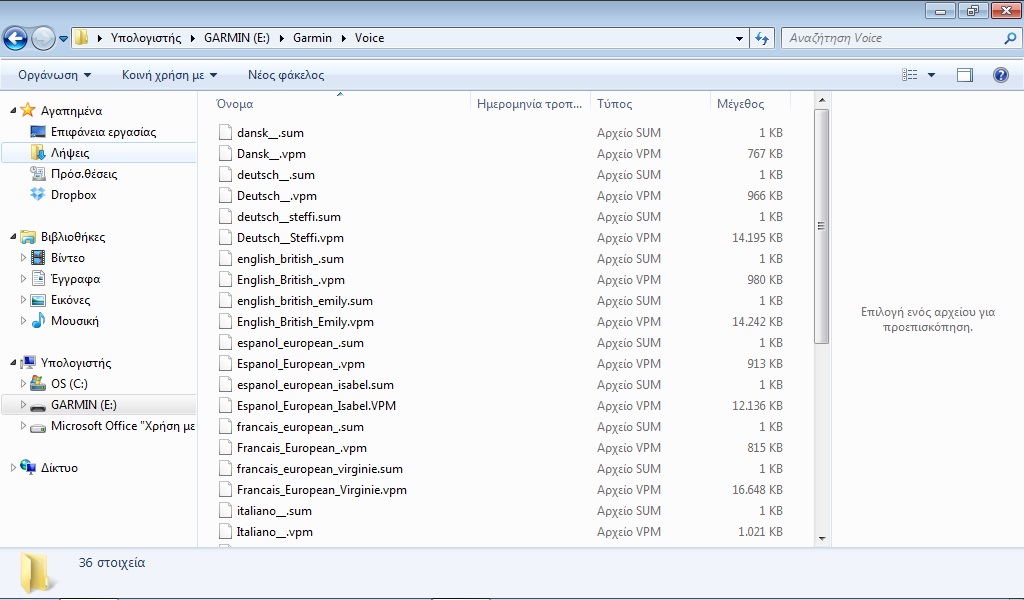1024x600 pixels.
Task: Open Dropbox in the navigation pane
Action: point(74,195)
